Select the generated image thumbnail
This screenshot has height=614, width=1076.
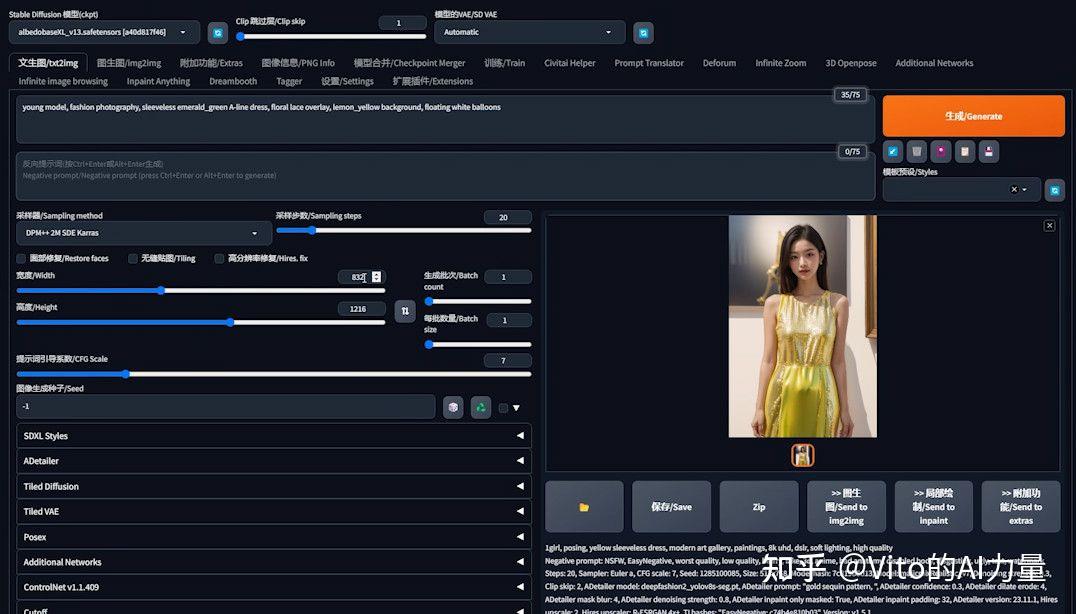tap(802, 456)
